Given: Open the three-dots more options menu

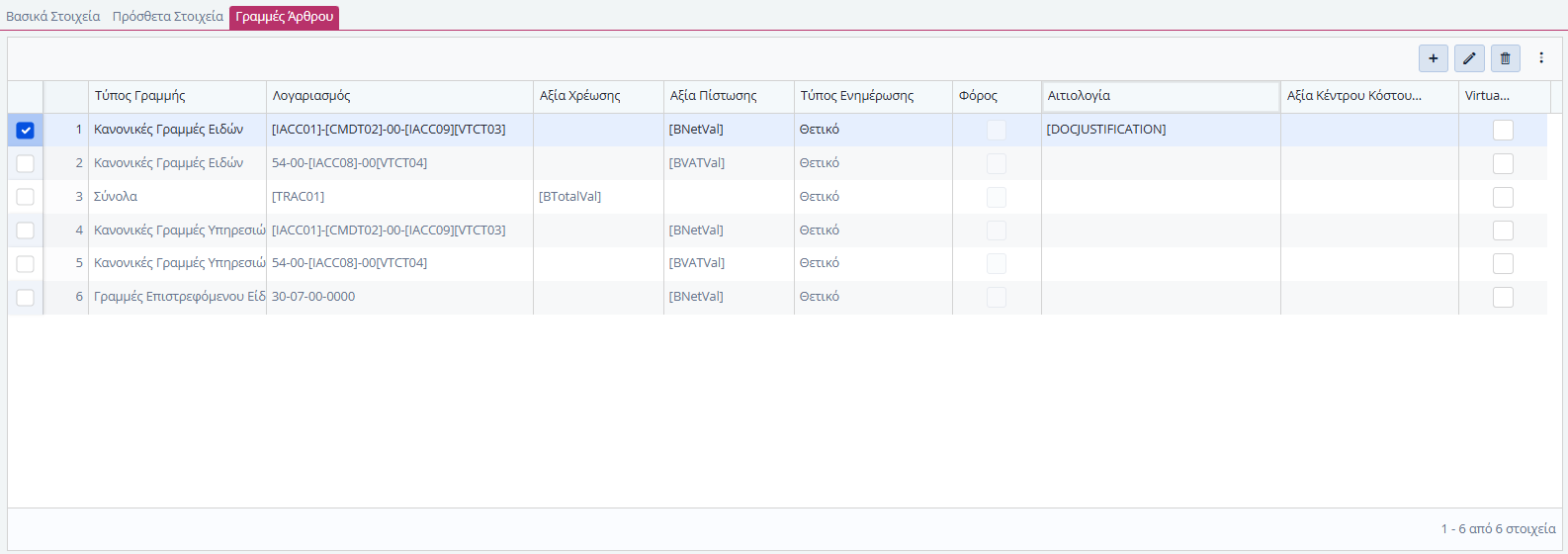Looking at the screenshot, I should pyautogui.click(x=1540, y=58).
